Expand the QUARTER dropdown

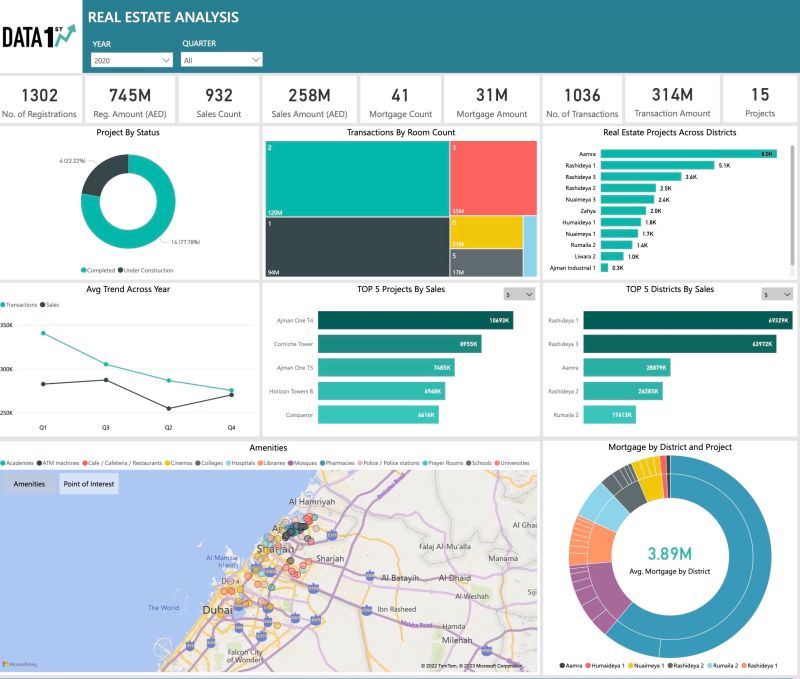(x=220, y=58)
